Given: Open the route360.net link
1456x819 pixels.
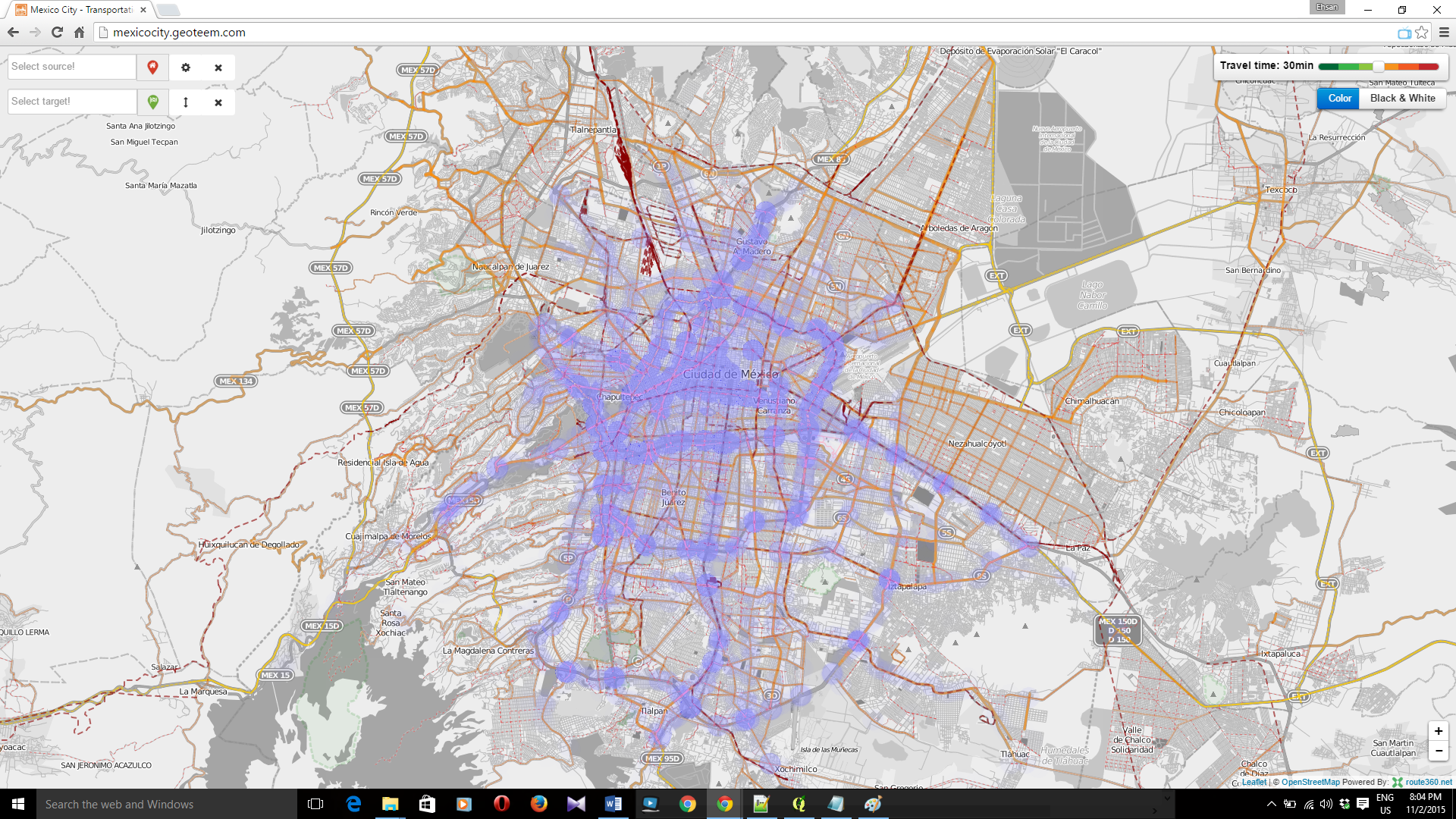Looking at the screenshot, I should 1428,782.
